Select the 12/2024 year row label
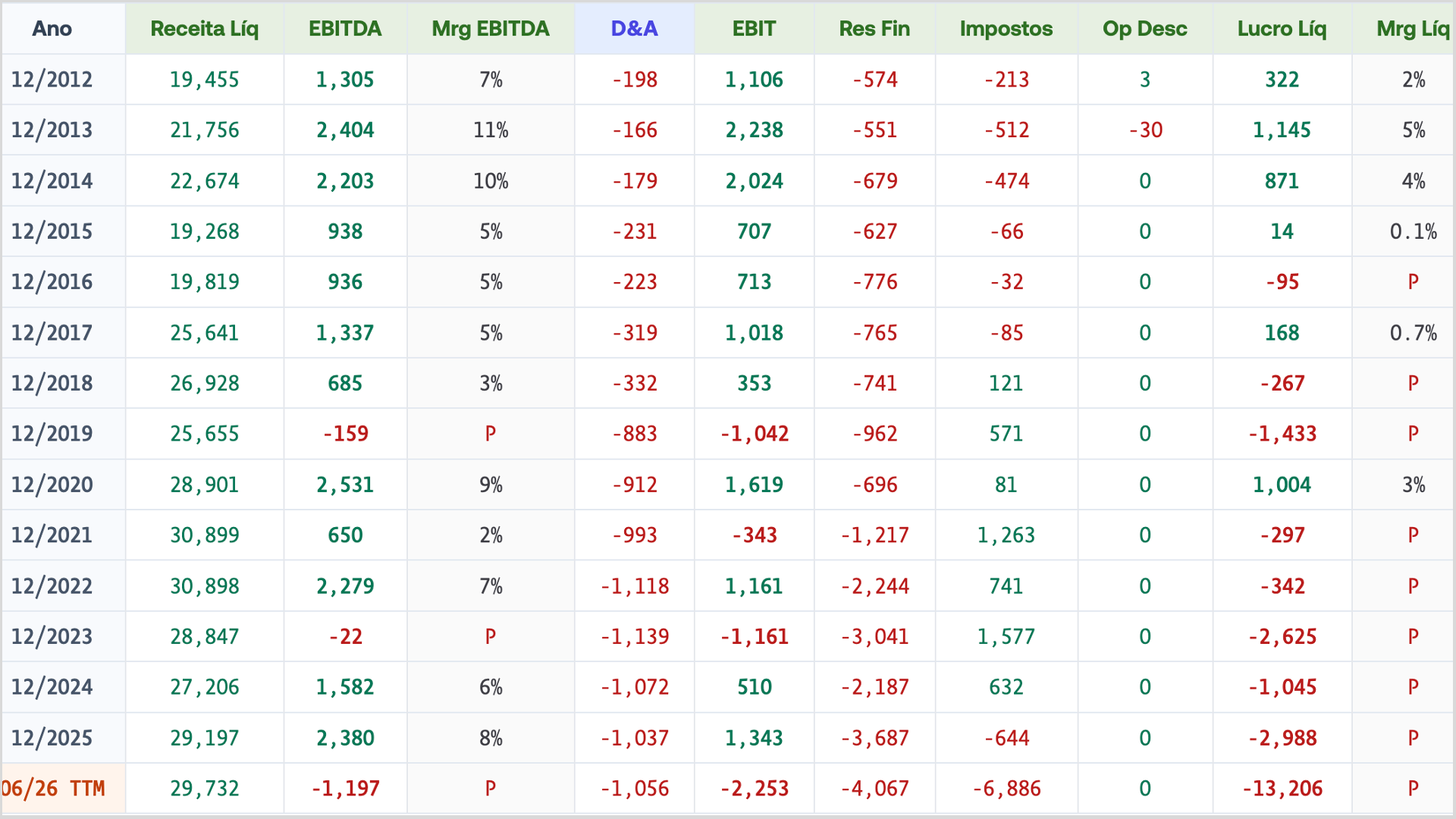1456x819 pixels. tap(52, 687)
